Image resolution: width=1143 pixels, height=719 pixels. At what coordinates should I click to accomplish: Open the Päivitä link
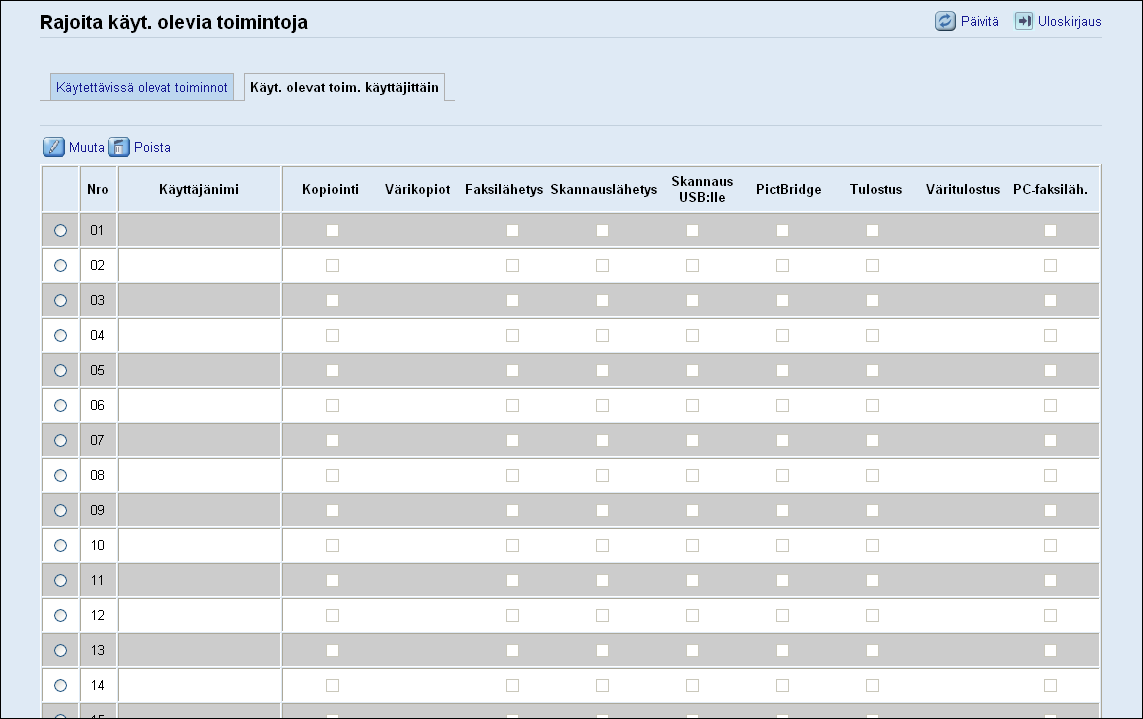[x=979, y=21]
